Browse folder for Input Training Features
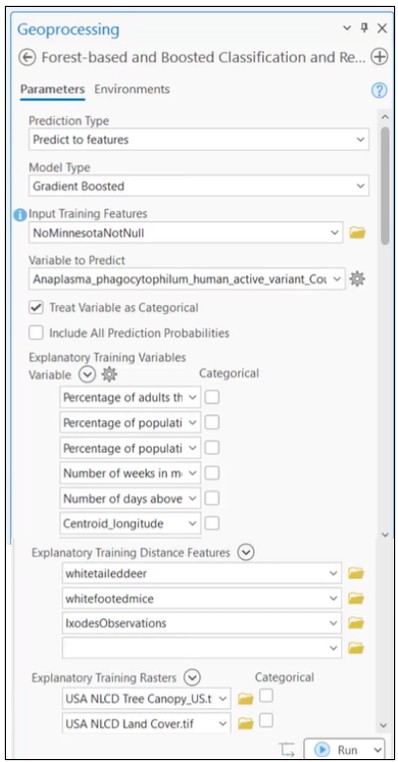Image resolution: width=398 pixels, height=762 pixels. (x=358, y=233)
